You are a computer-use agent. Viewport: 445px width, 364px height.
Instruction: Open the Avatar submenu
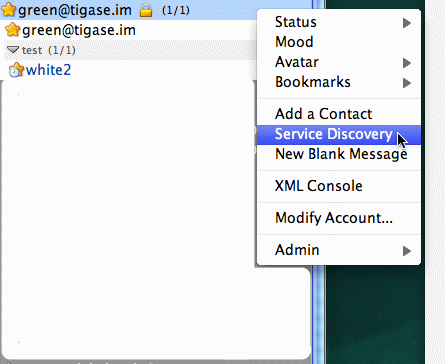pyautogui.click(x=339, y=62)
